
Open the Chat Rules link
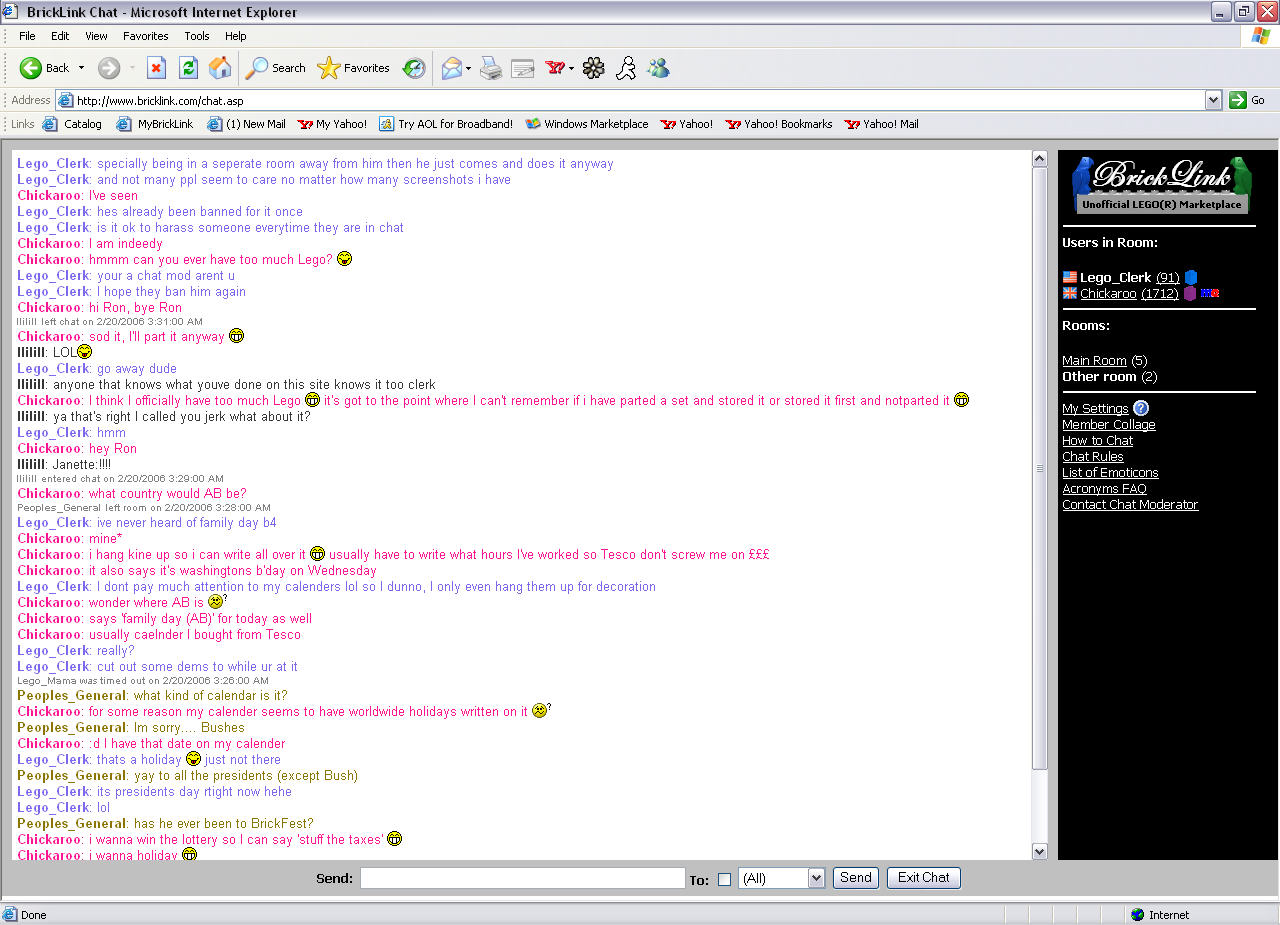1092,456
